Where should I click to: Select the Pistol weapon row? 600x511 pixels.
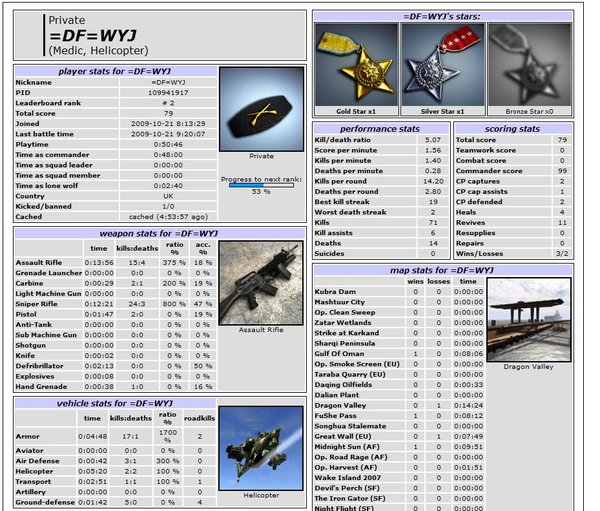click(x=115, y=314)
